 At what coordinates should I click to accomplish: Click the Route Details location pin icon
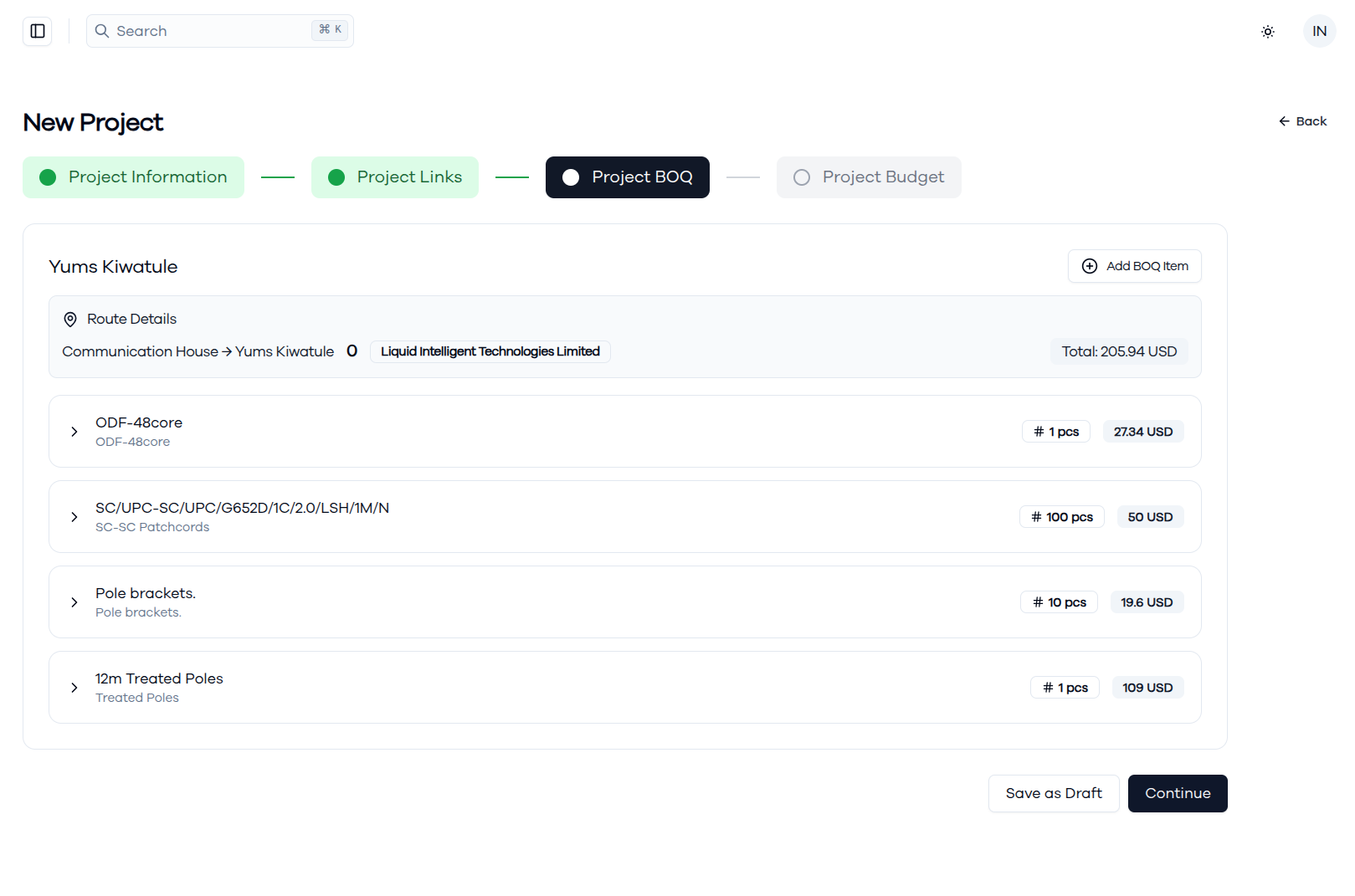pyautogui.click(x=70, y=319)
